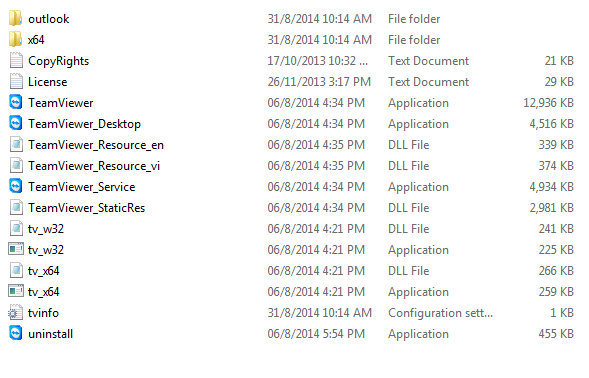Click the TeamViewer_Service application icon

15,186
